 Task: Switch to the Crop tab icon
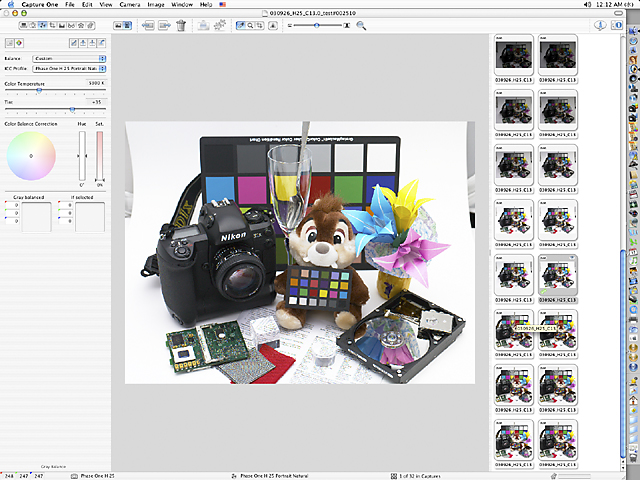pos(52,25)
